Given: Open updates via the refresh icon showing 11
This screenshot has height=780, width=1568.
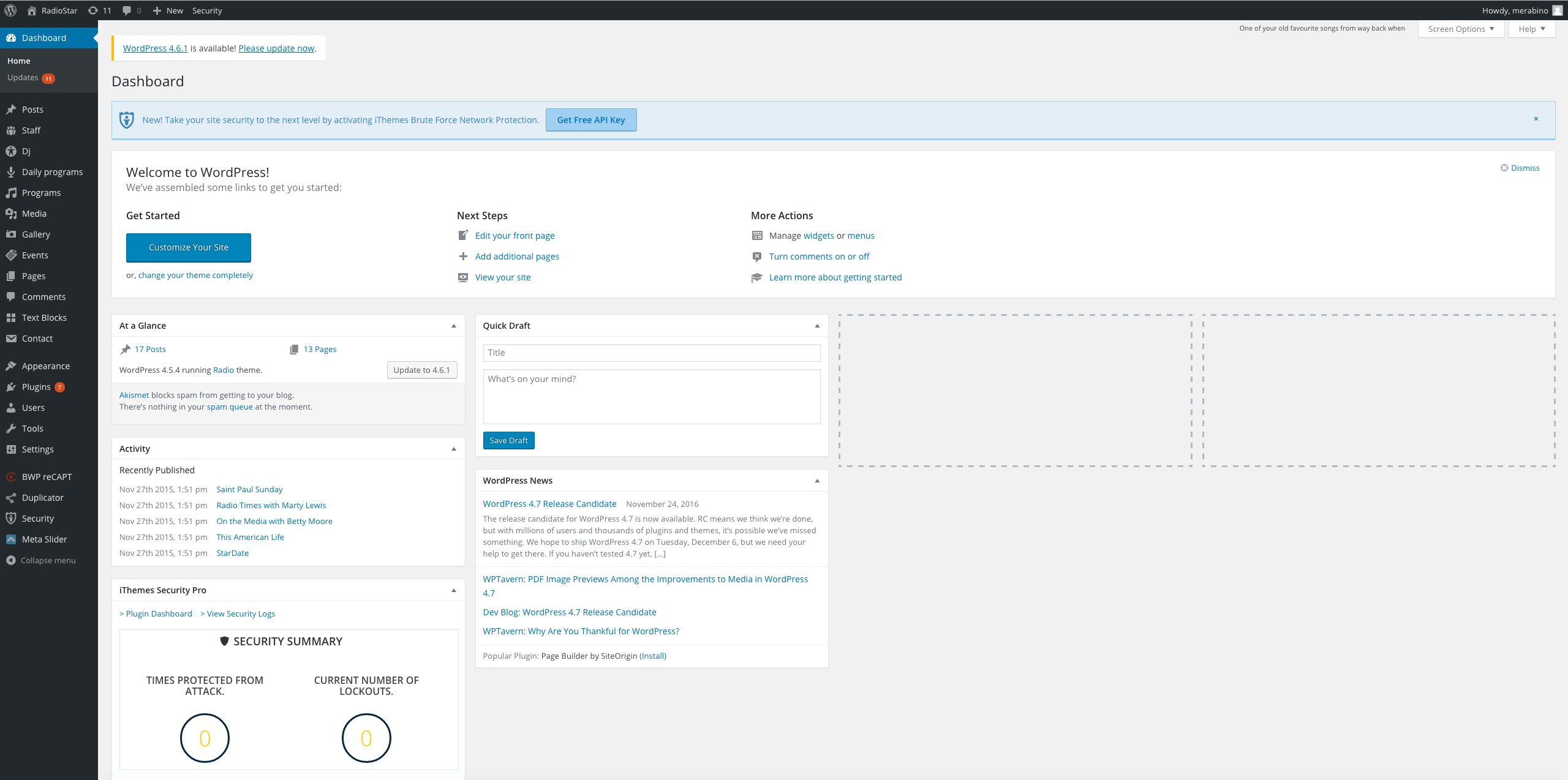Looking at the screenshot, I should [93, 10].
